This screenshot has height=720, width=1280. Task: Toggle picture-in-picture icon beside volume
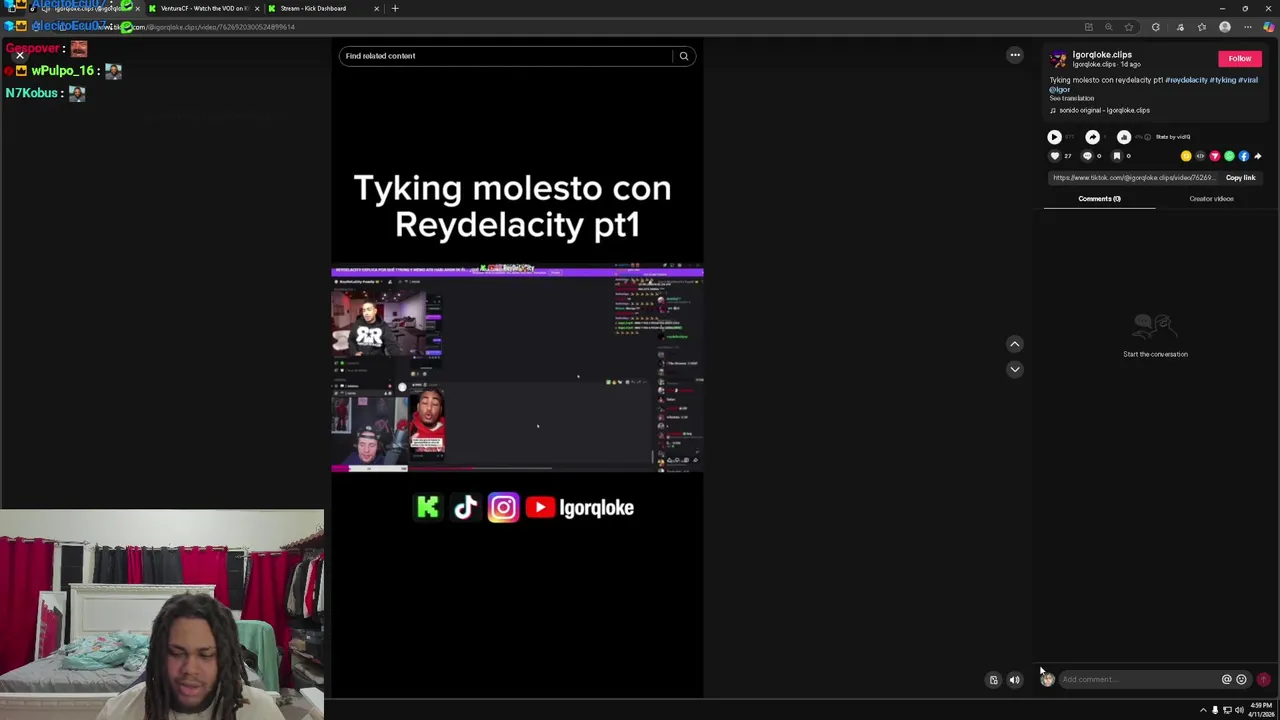(993, 680)
